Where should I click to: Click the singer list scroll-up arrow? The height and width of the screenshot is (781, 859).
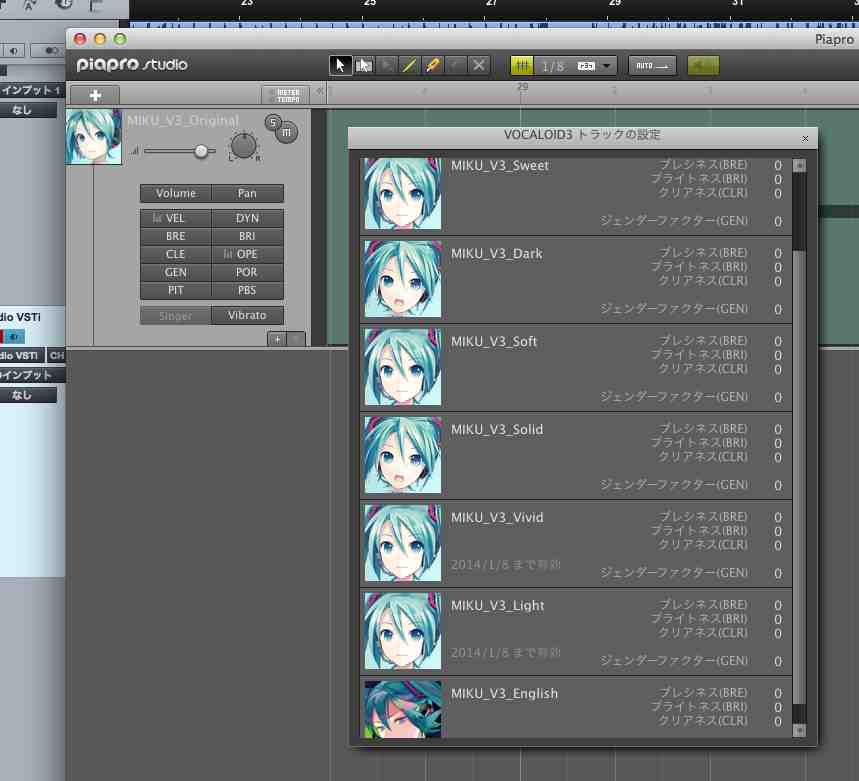(799, 165)
